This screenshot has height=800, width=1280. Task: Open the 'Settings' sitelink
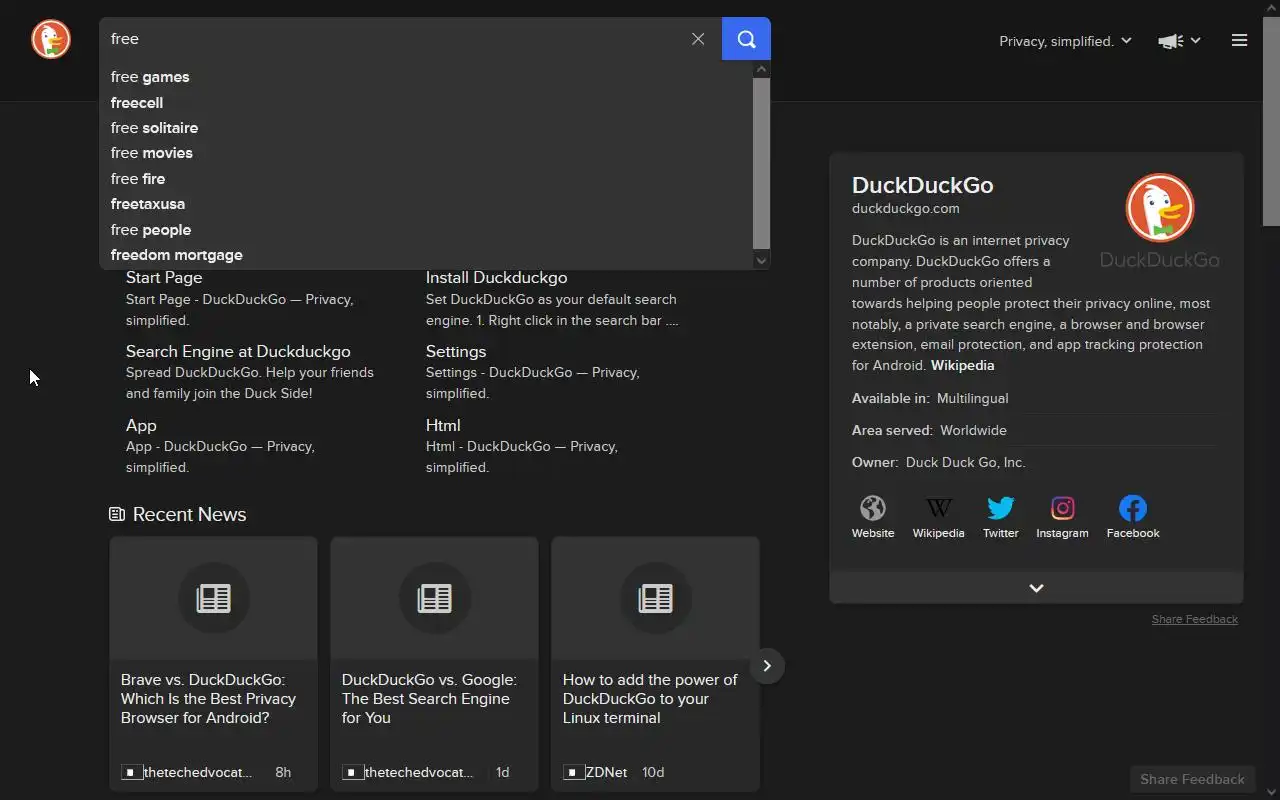click(x=456, y=352)
